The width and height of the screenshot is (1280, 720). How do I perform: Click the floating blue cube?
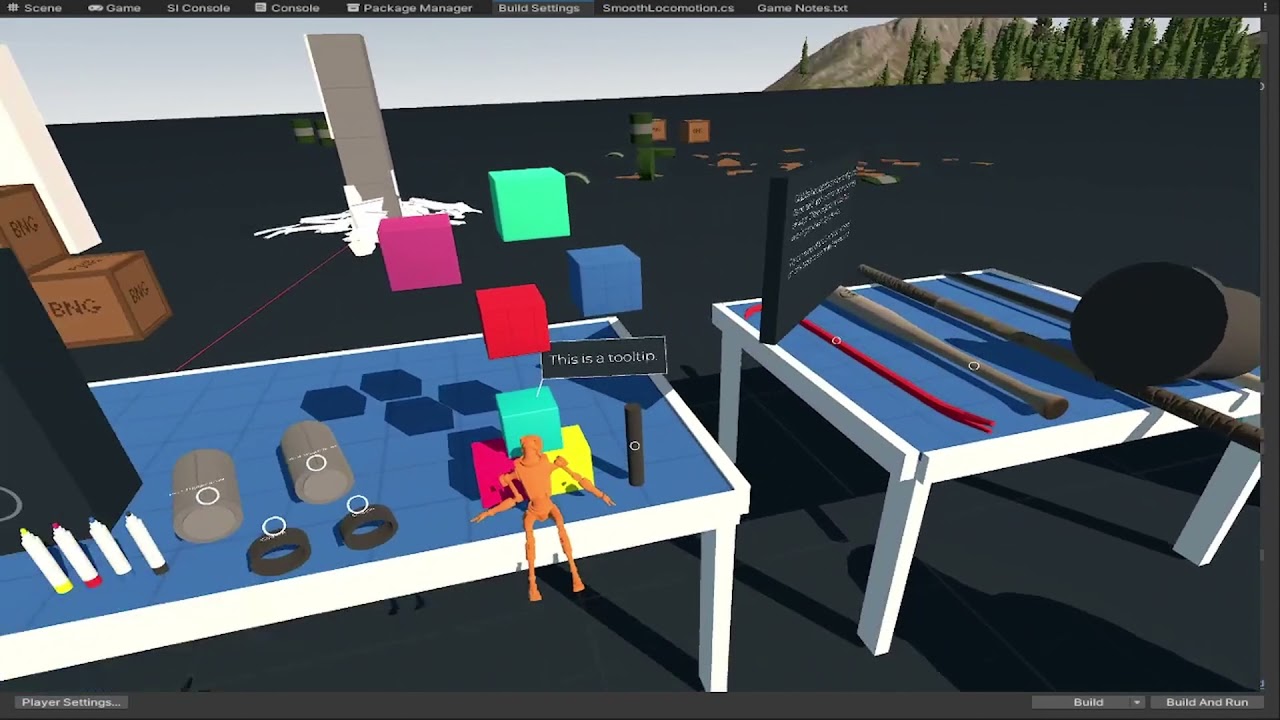pyautogui.click(x=605, y=279)
